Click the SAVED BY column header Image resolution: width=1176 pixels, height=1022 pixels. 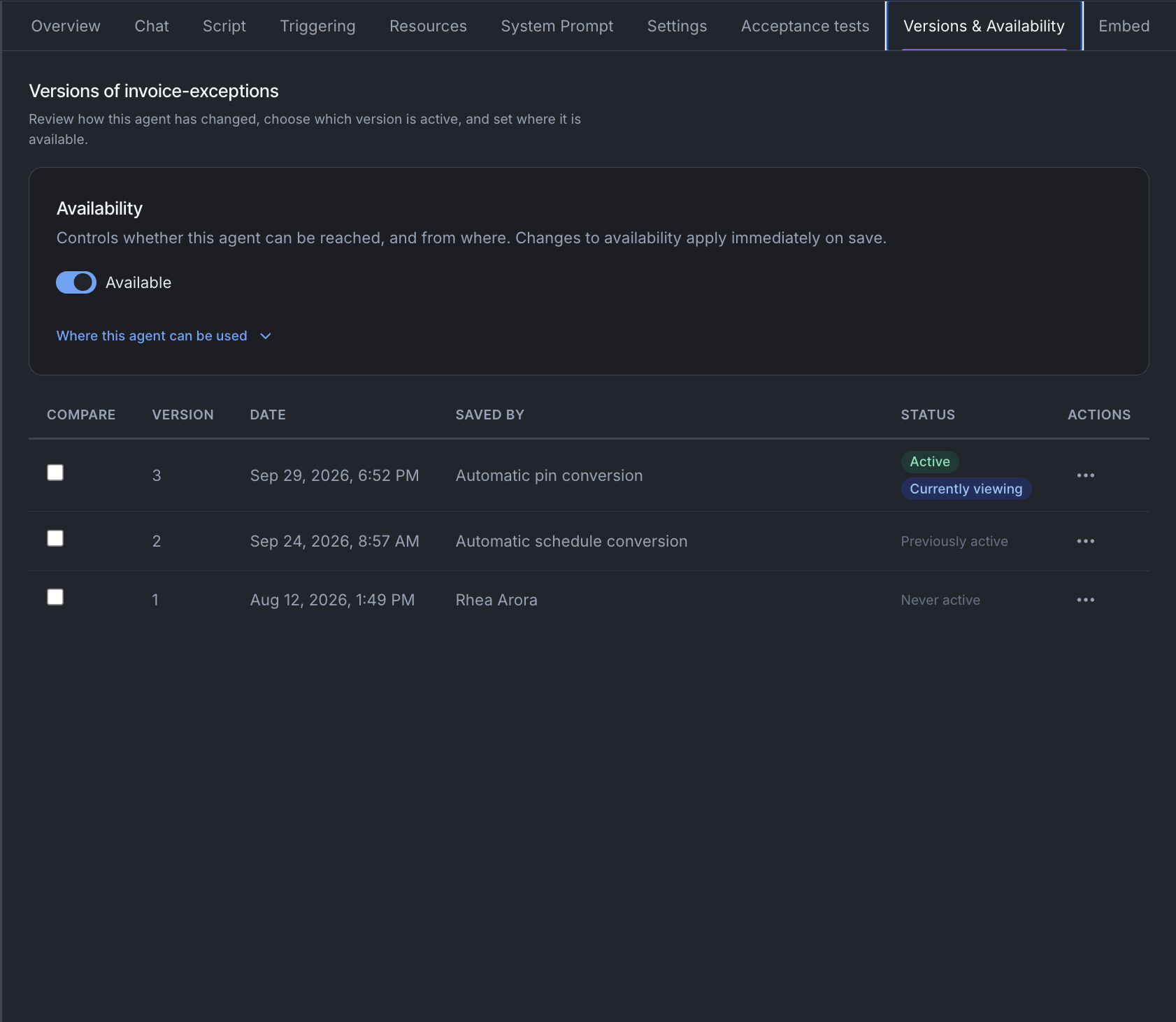(489, 415)
